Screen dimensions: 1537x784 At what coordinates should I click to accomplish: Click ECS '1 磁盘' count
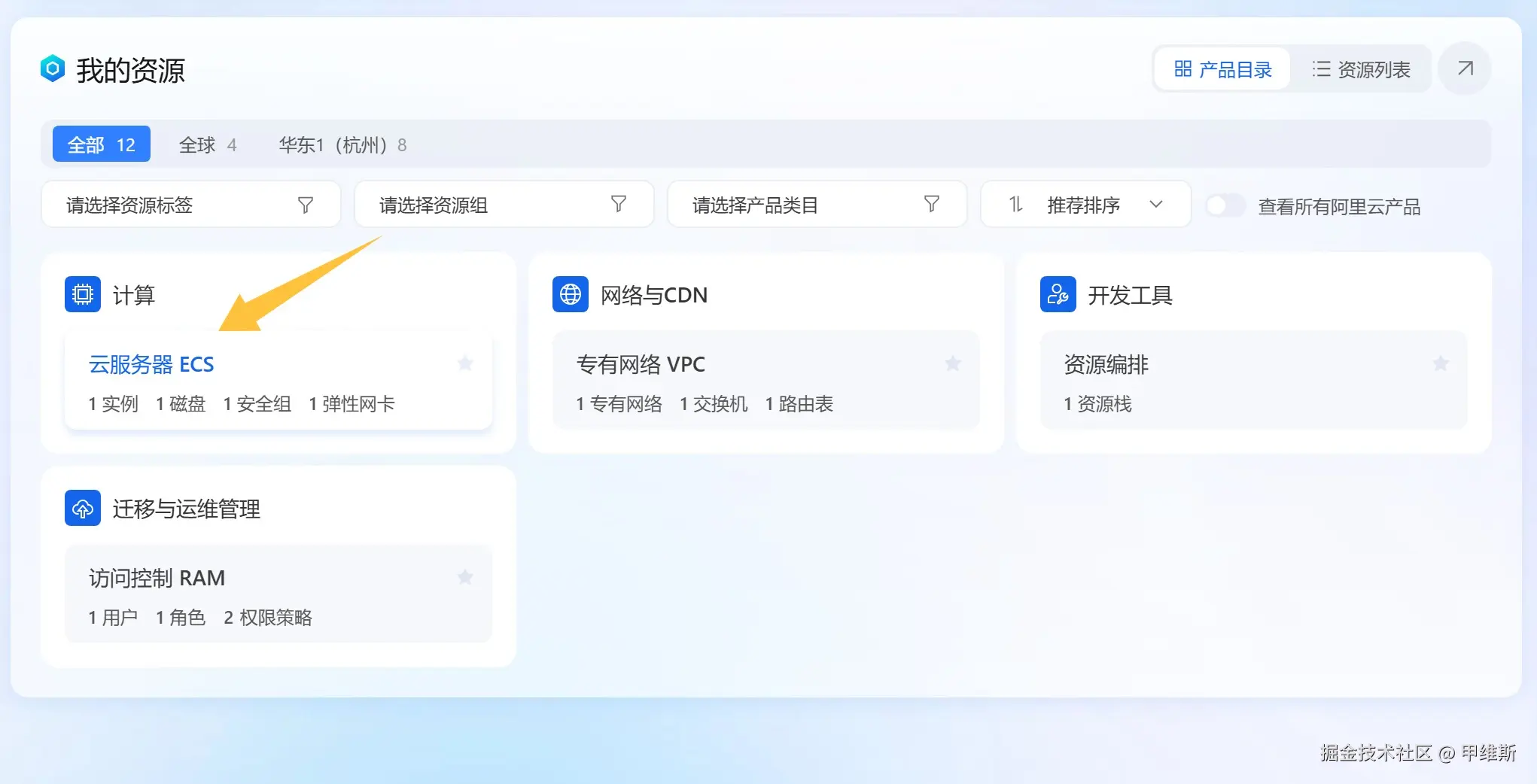[x=181, y=404]
